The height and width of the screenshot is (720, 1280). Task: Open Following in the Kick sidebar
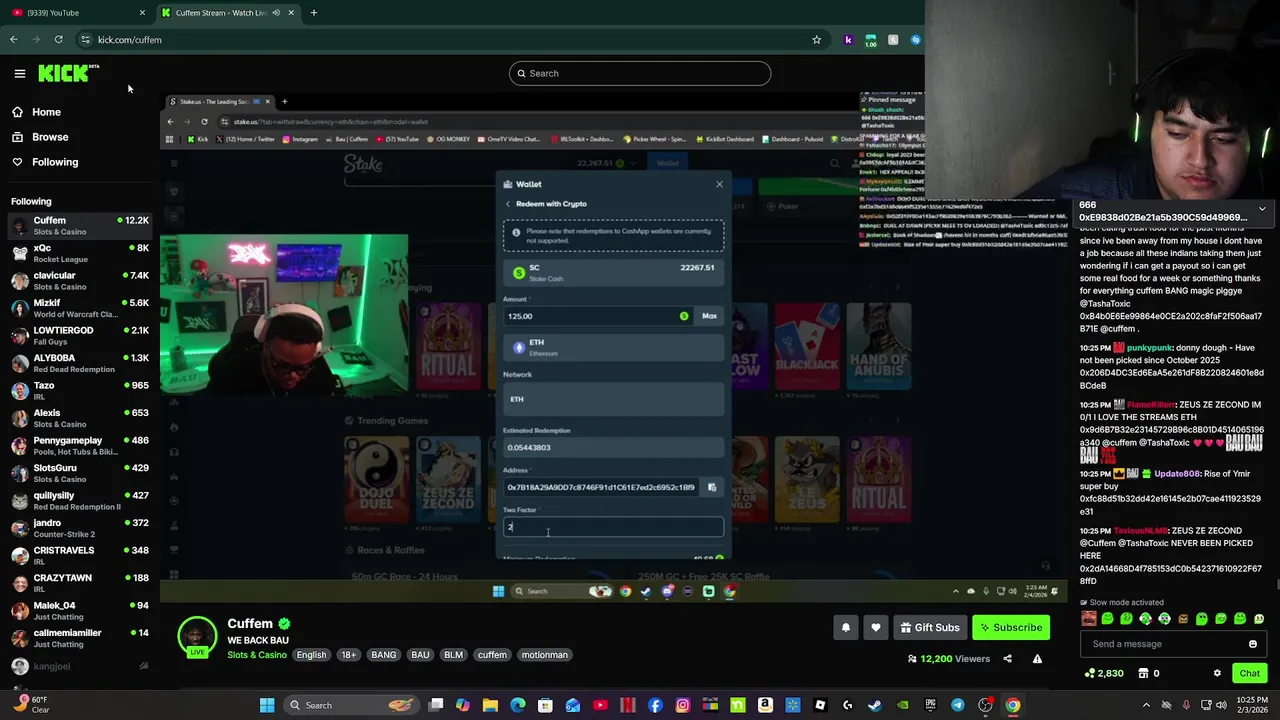tap(55, 162)
